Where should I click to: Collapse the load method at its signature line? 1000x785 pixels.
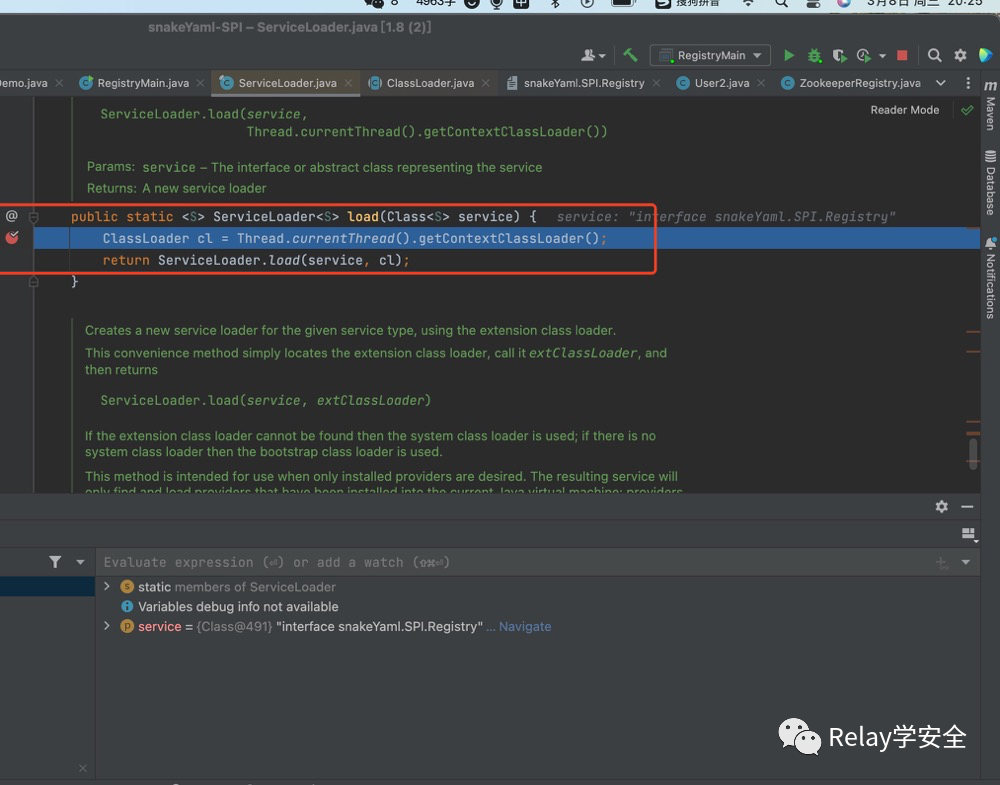34,217
